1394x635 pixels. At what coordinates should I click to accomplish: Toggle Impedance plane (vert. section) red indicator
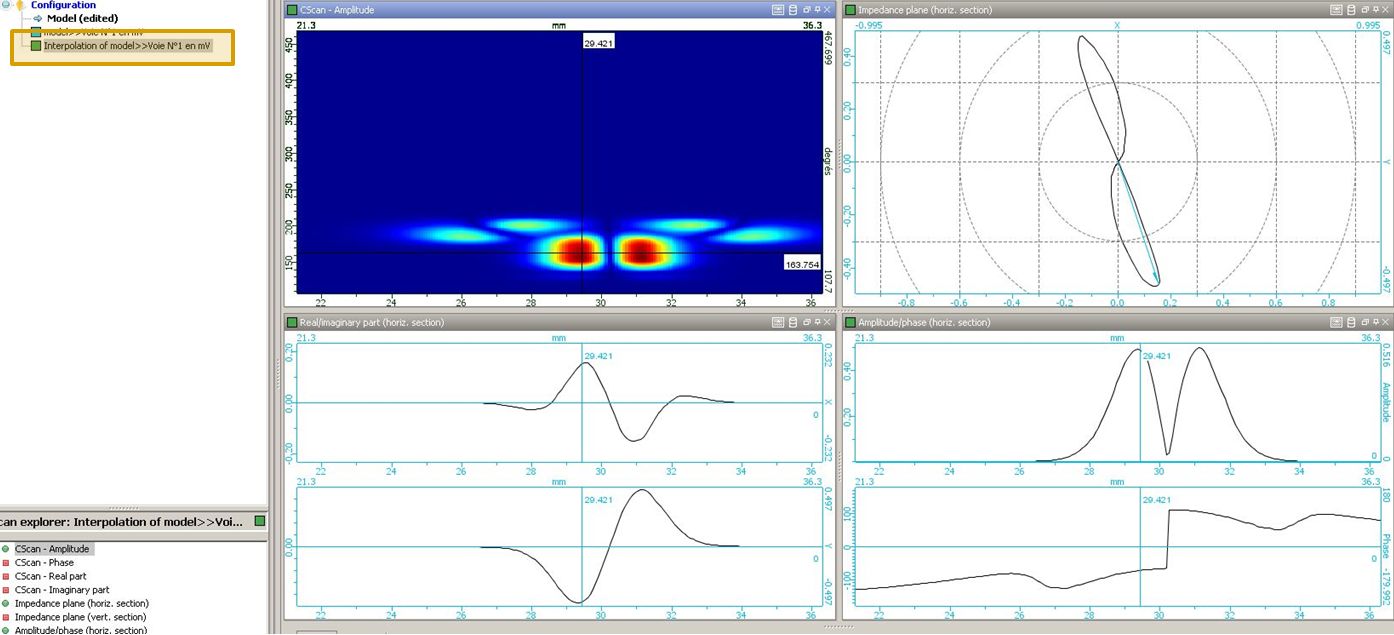coord(5,617)
